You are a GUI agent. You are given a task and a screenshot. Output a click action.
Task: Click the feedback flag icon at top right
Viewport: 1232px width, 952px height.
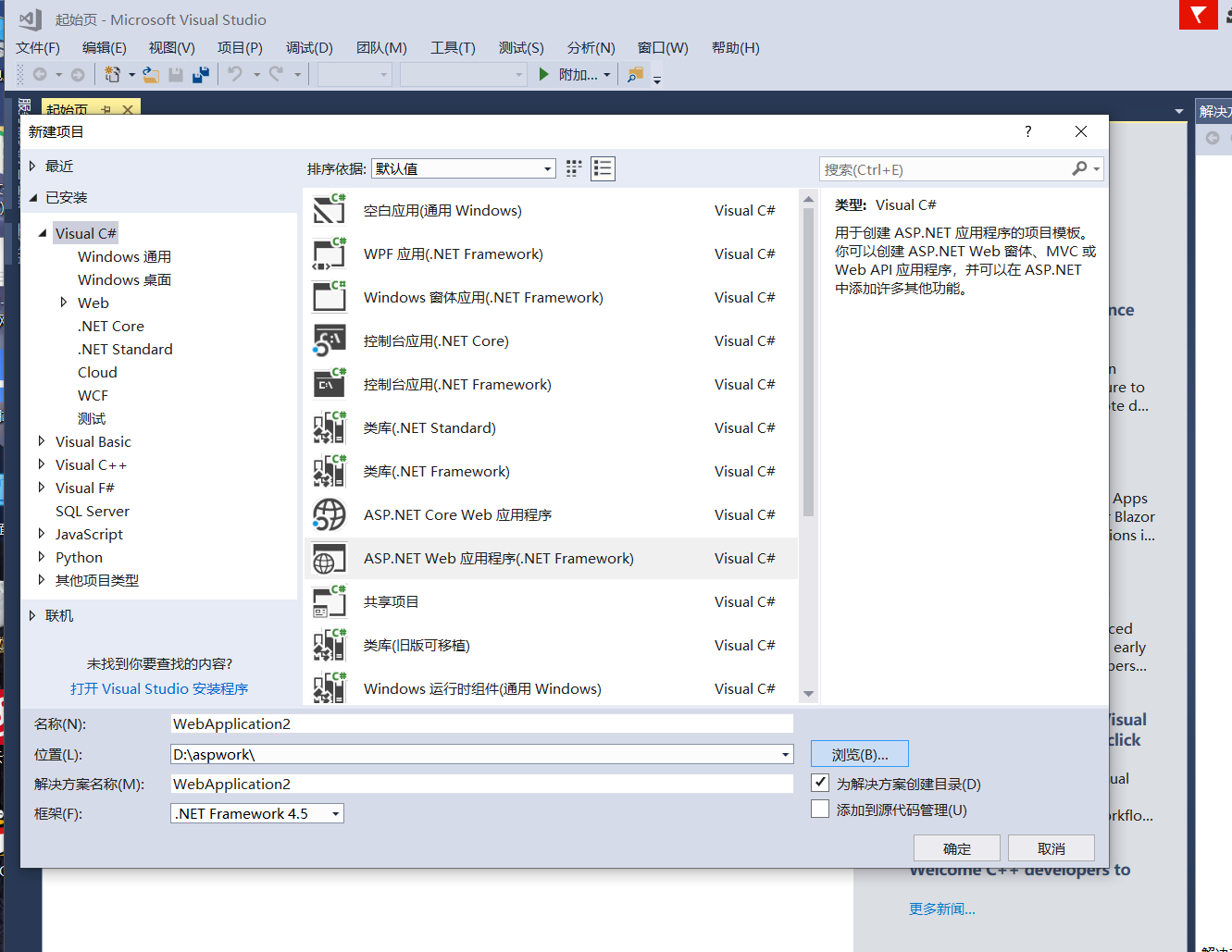click(1199, 15)
